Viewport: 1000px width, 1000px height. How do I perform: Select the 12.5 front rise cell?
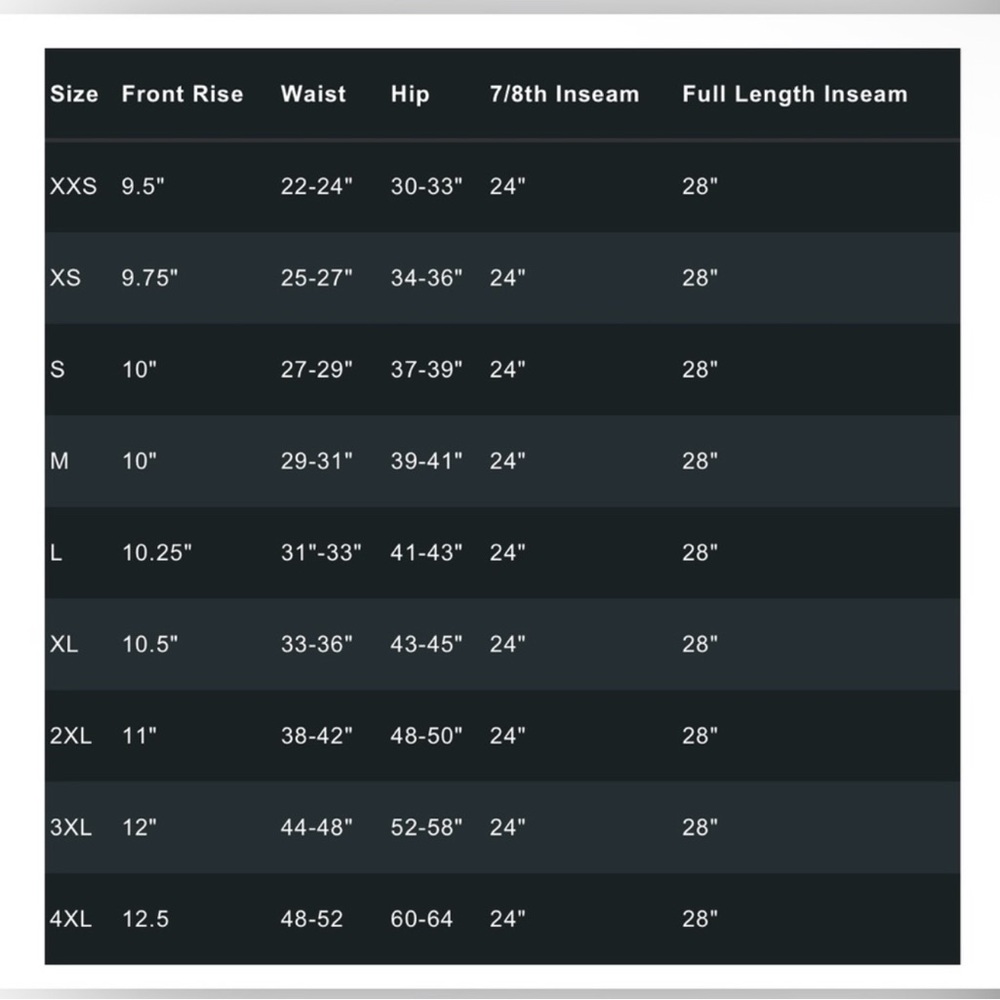point(145,919)
